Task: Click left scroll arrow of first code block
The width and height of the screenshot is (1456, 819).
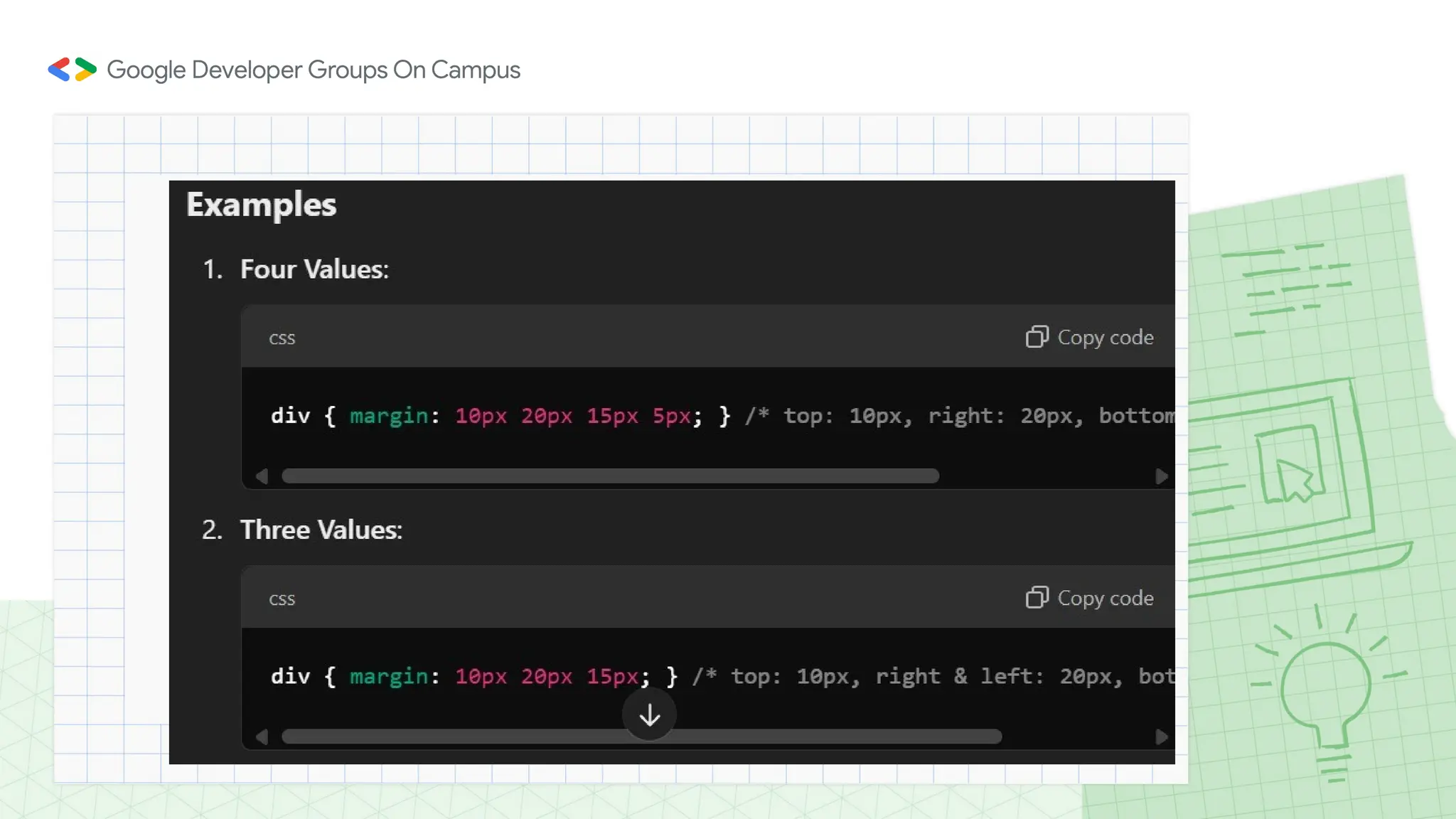Action: point(262,476)
